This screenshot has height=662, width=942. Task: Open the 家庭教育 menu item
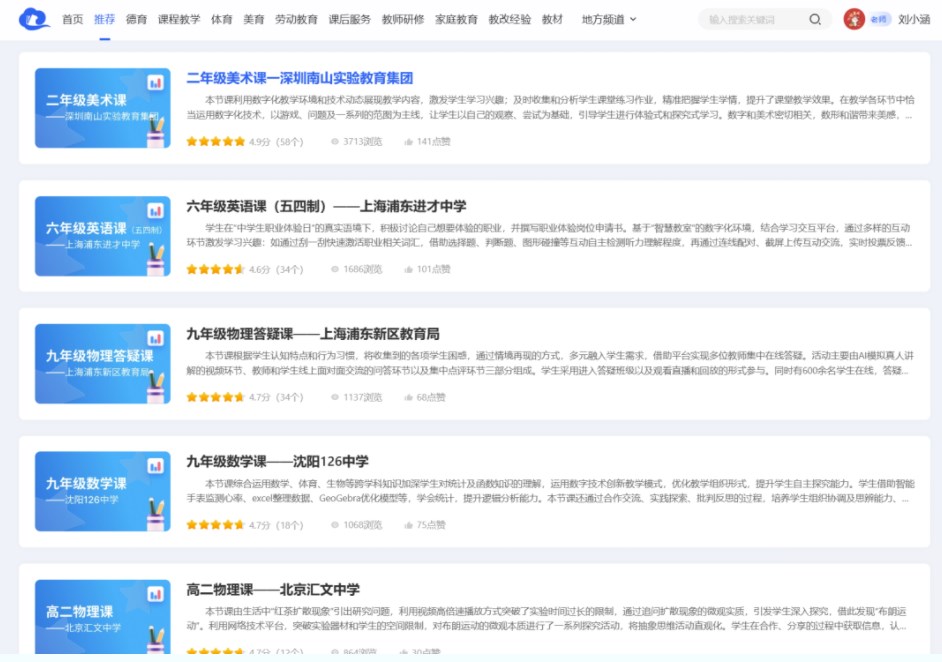(x=457, y=19)
